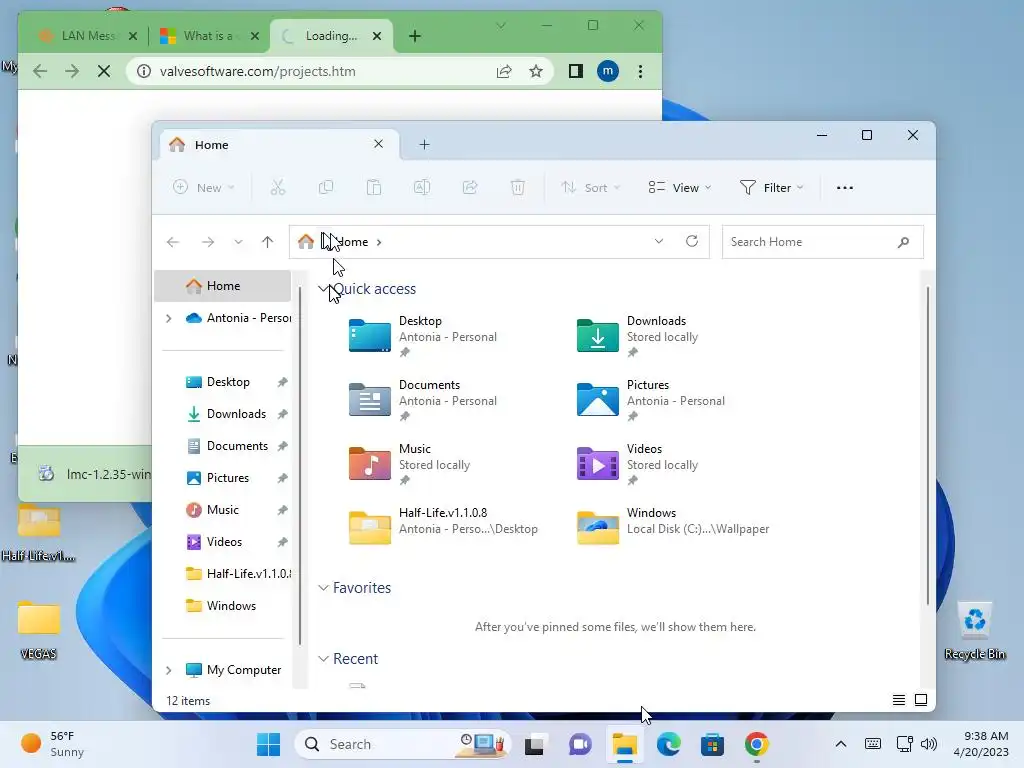1024x768 pixels.
Task: Click the search magnifier in Search Home
Action: [x=903, y=242]
